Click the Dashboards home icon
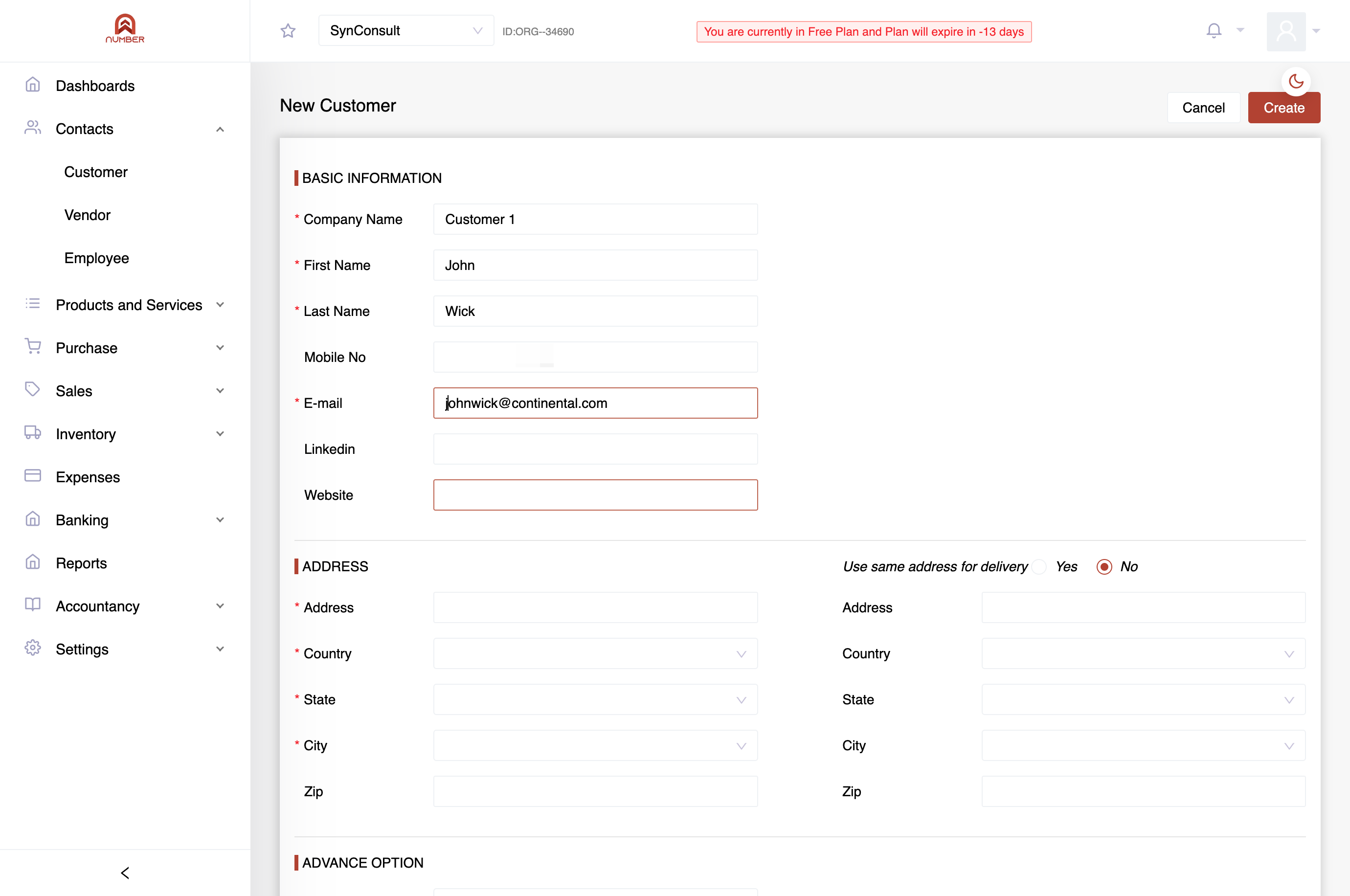The height and width of the screenshot is (896, 1350). pos(33,85)
